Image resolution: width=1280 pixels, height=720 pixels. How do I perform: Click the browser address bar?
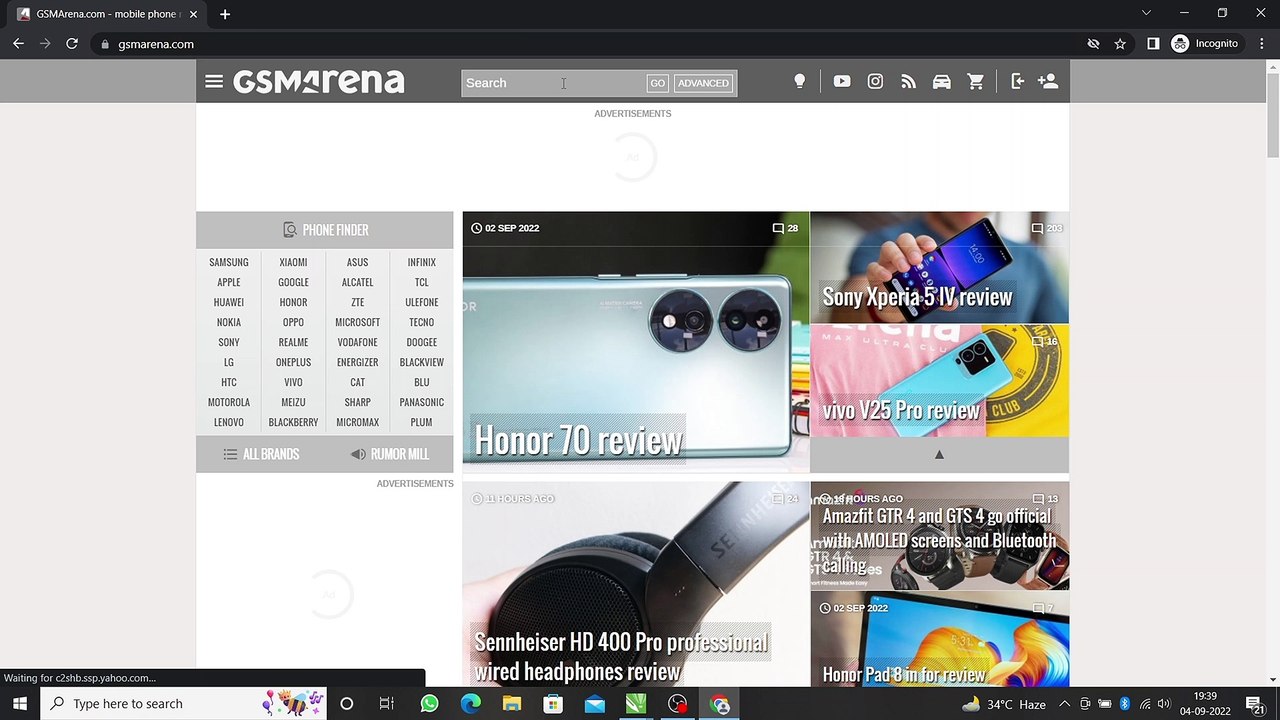point(590,44)
